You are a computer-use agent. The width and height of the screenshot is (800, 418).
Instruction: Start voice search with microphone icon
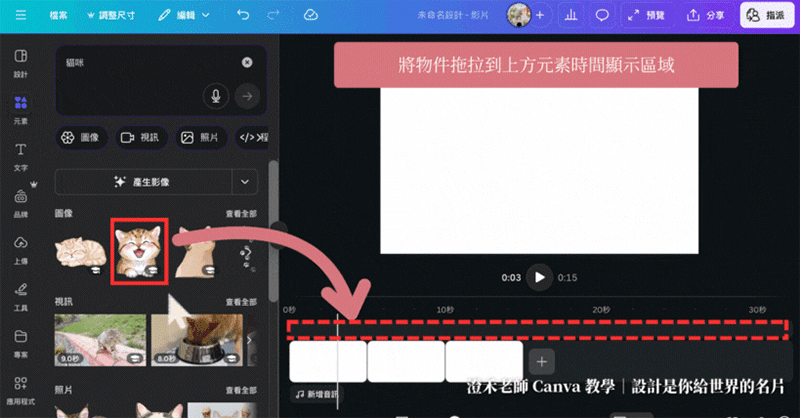coord(216,96)
